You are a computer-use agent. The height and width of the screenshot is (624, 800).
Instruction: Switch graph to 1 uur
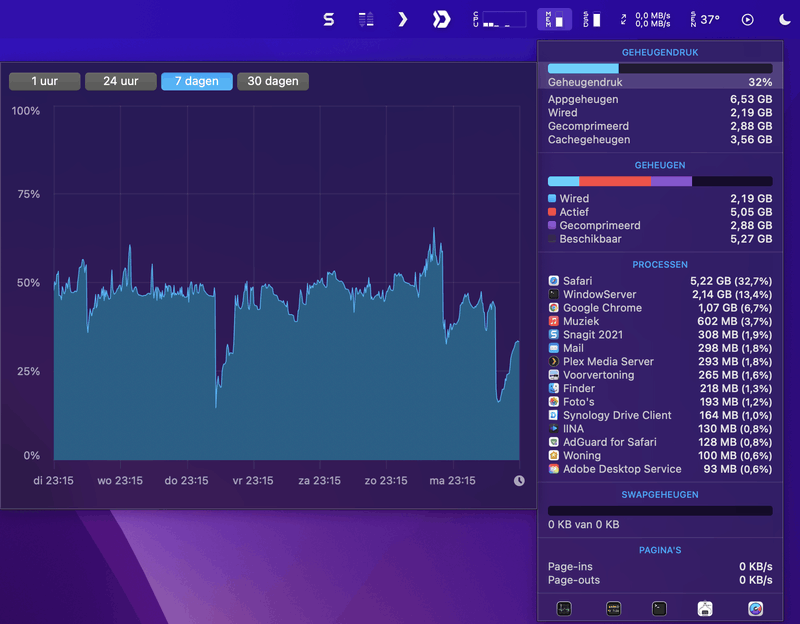click(44, 81)
